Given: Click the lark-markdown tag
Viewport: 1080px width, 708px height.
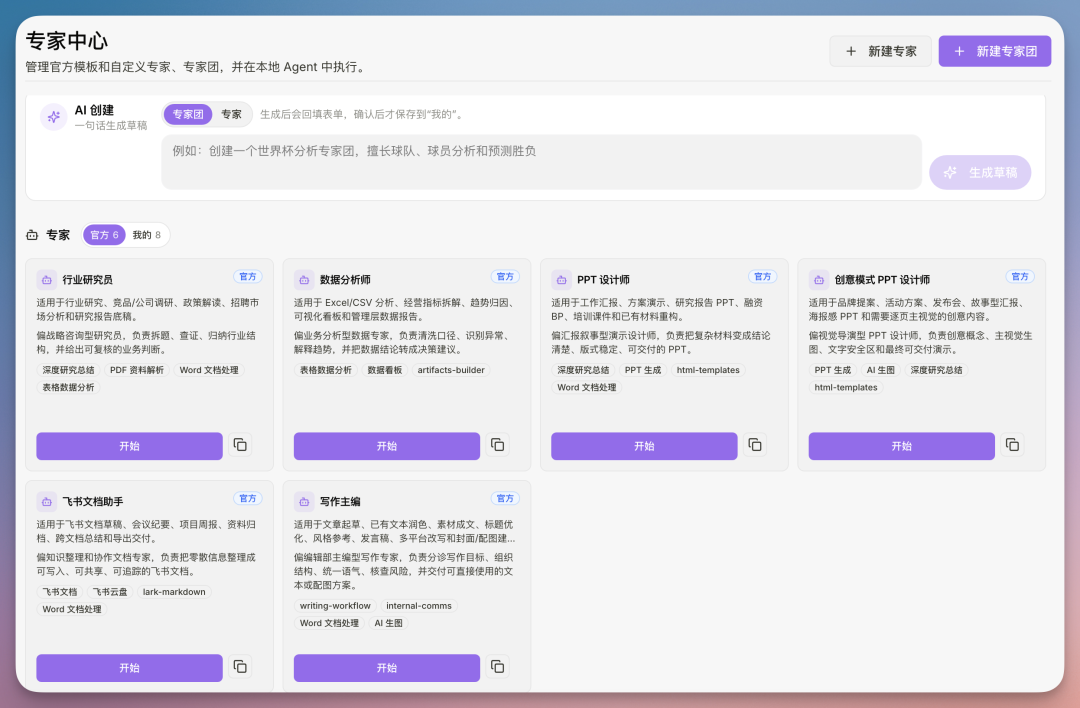Looking at the screenshot, I should point(174,592).
